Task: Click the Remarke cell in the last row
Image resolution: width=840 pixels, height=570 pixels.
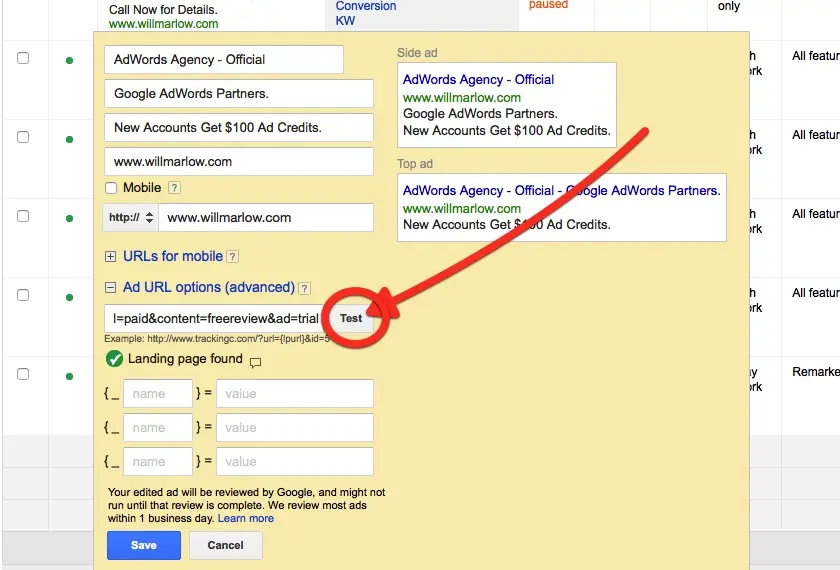Action: [816, 372]
